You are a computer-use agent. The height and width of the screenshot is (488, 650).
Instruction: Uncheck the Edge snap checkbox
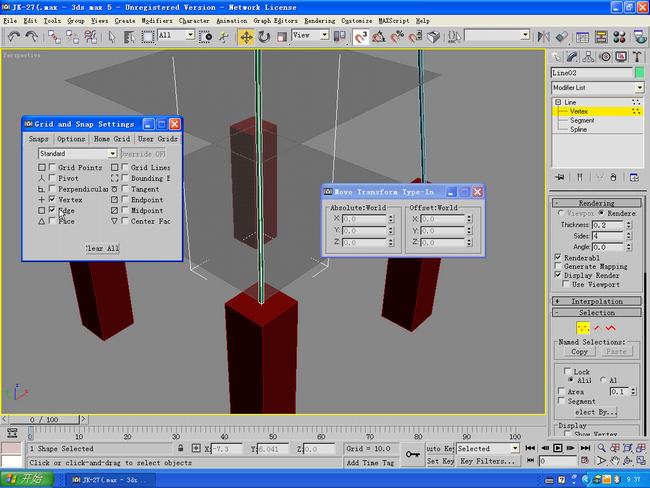click(x=52, y=210)
